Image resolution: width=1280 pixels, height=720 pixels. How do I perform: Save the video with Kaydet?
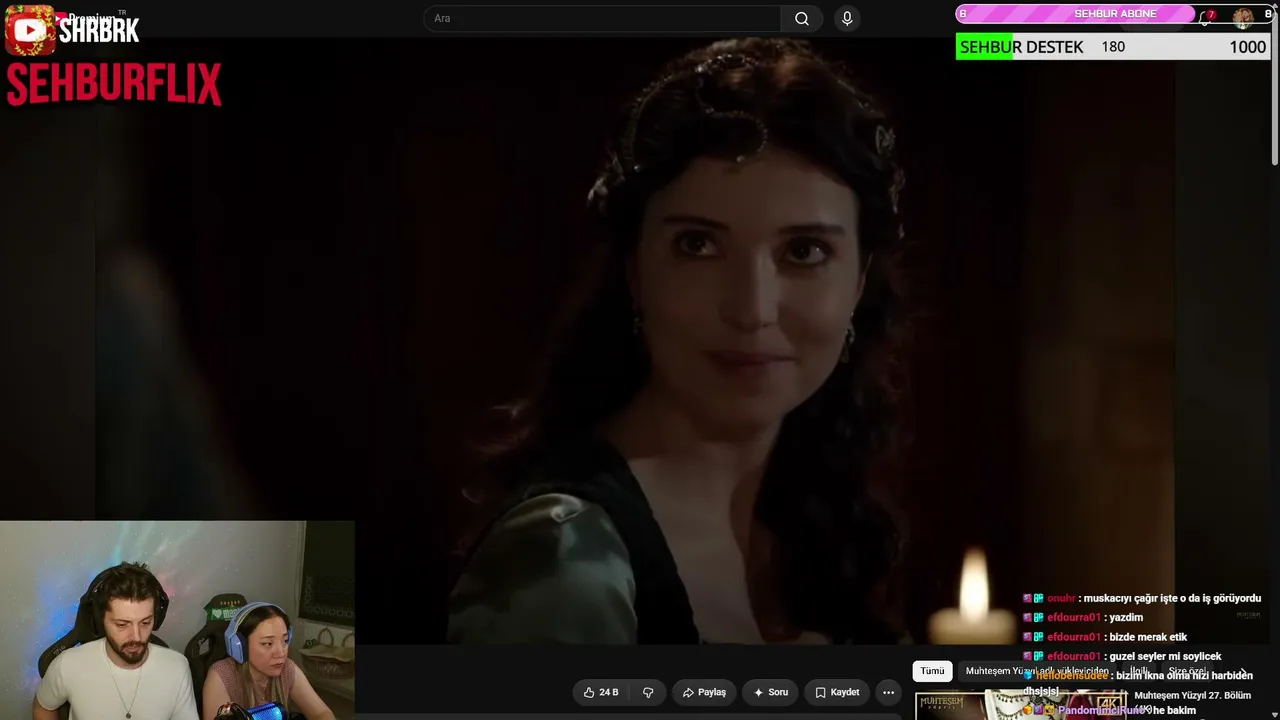click(837, 692)
